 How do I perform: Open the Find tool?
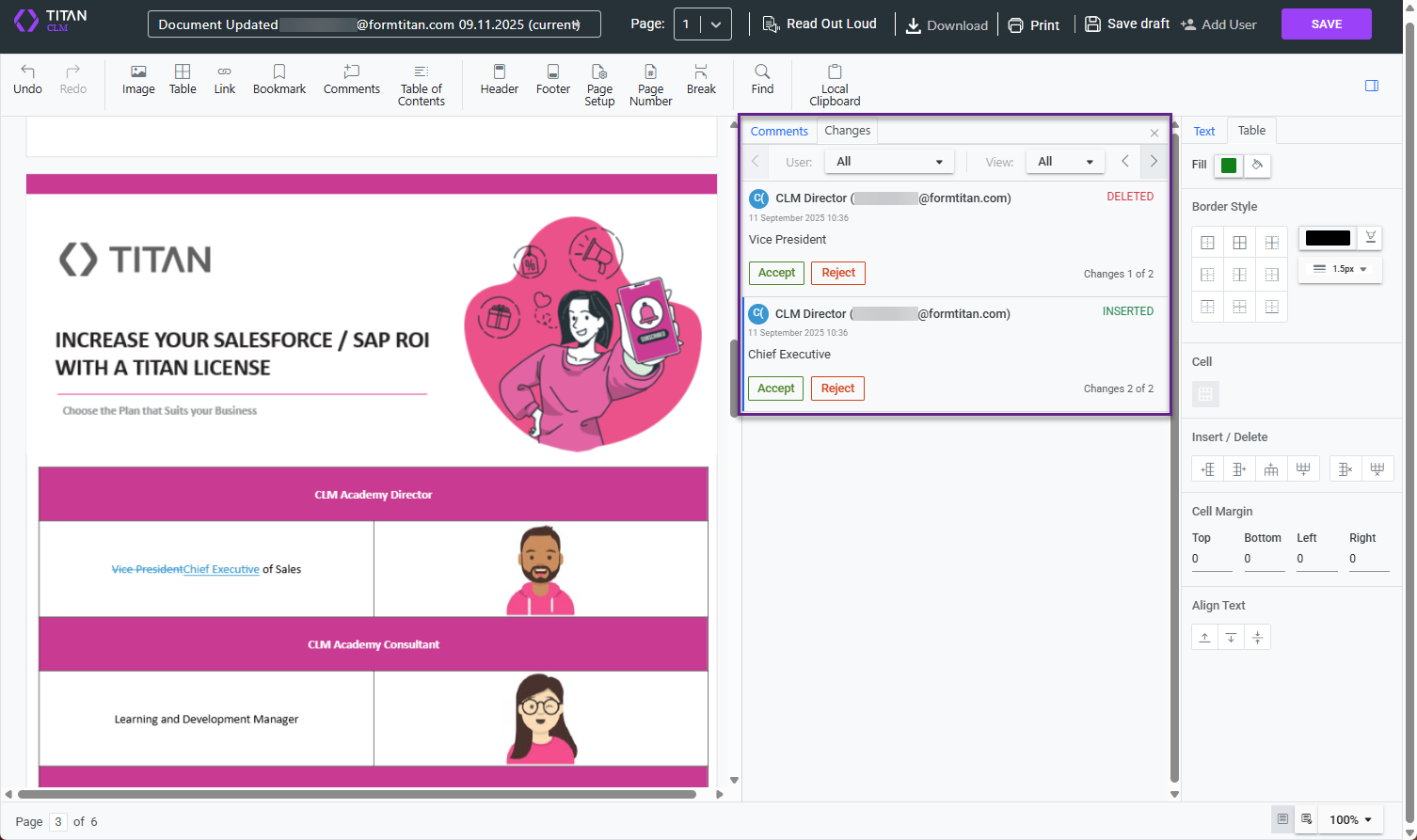click(x=762, y=79)
